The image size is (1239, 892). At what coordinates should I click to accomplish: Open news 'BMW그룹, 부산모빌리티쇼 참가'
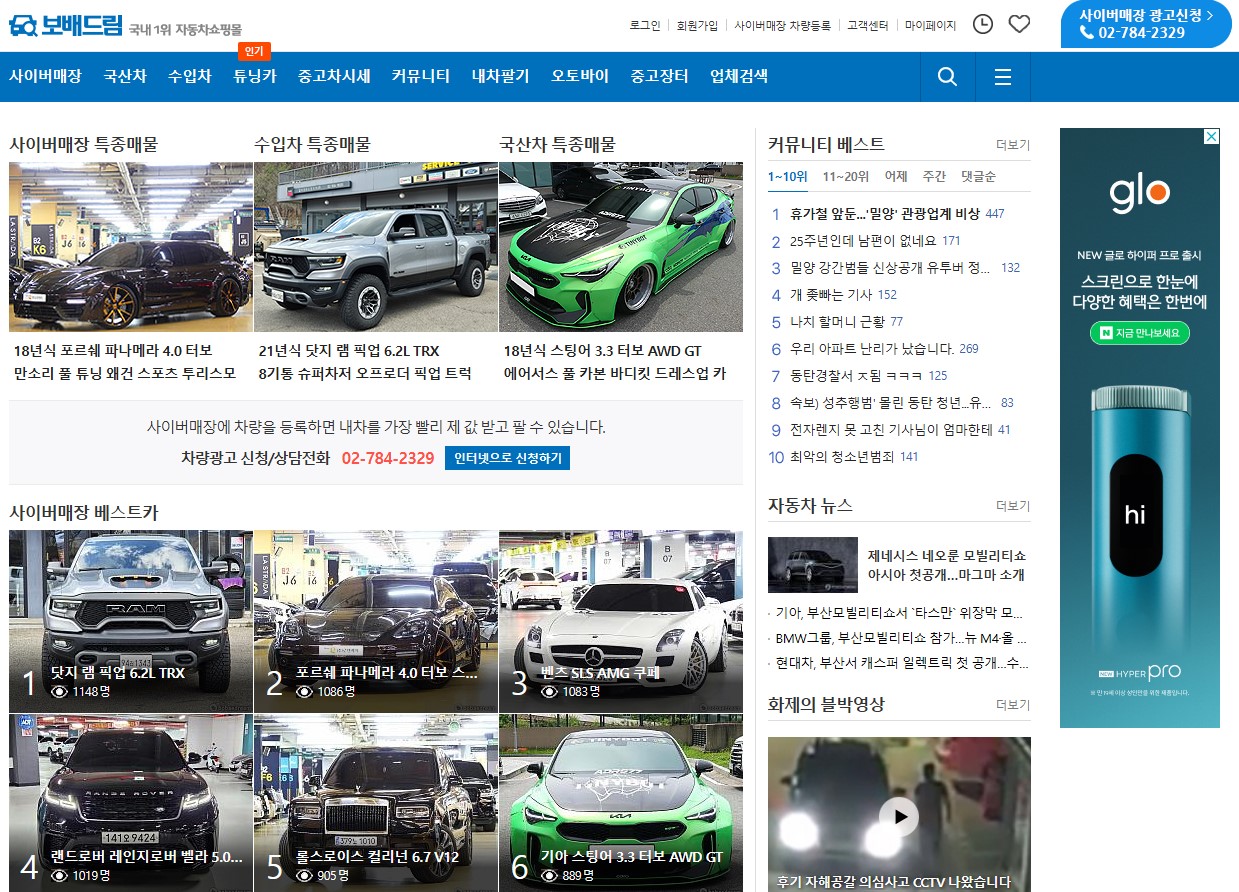(901, 638)
